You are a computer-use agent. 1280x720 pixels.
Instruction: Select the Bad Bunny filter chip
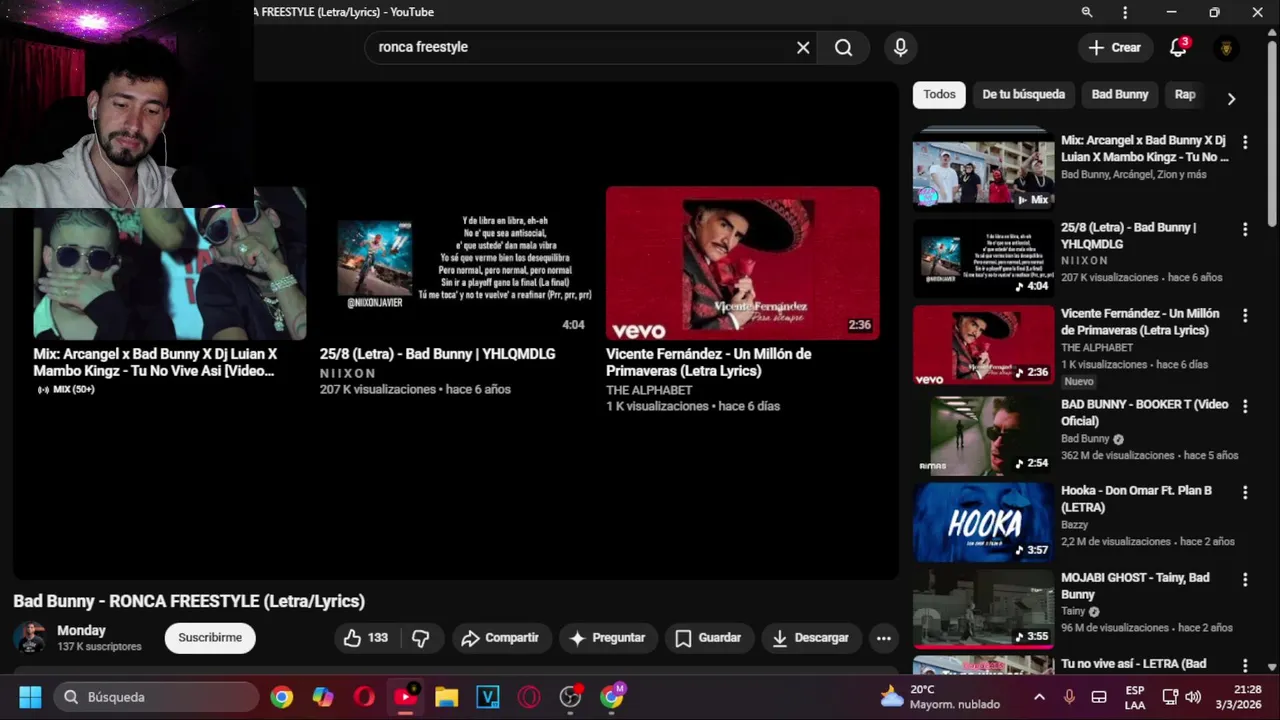coord(1120,94)
